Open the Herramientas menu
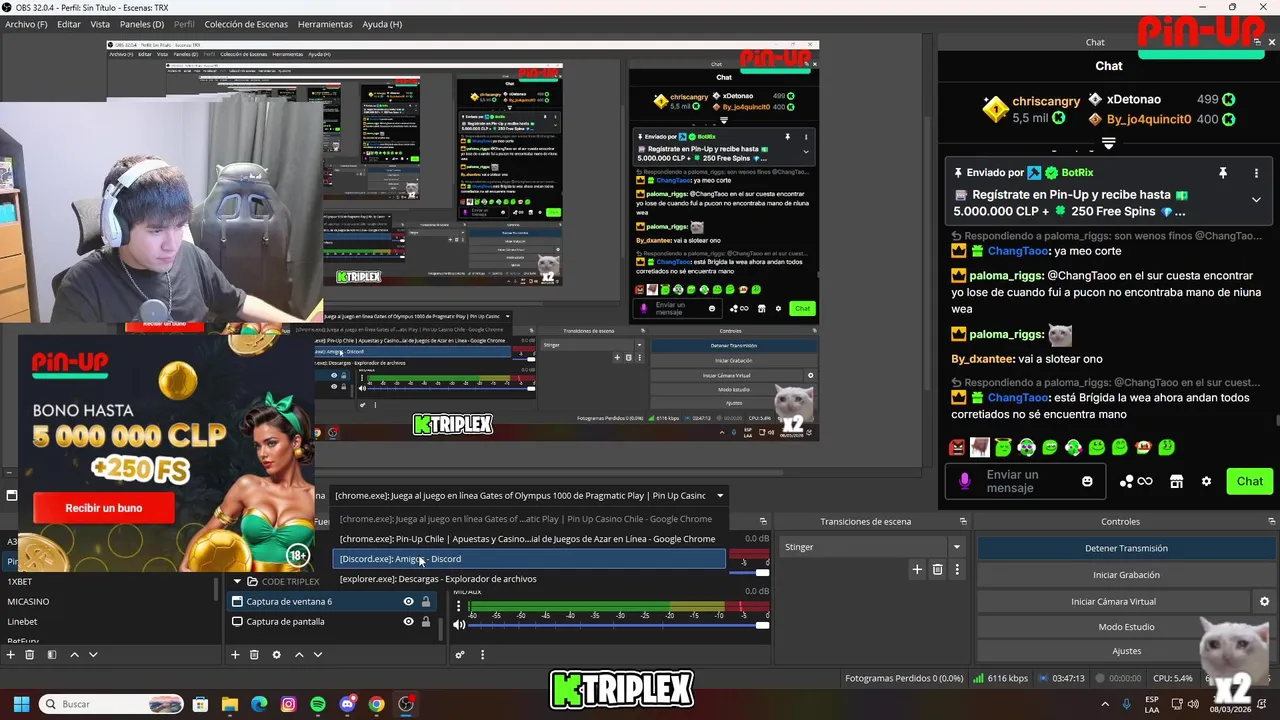Screen dimensions: 1280x720 325,24
